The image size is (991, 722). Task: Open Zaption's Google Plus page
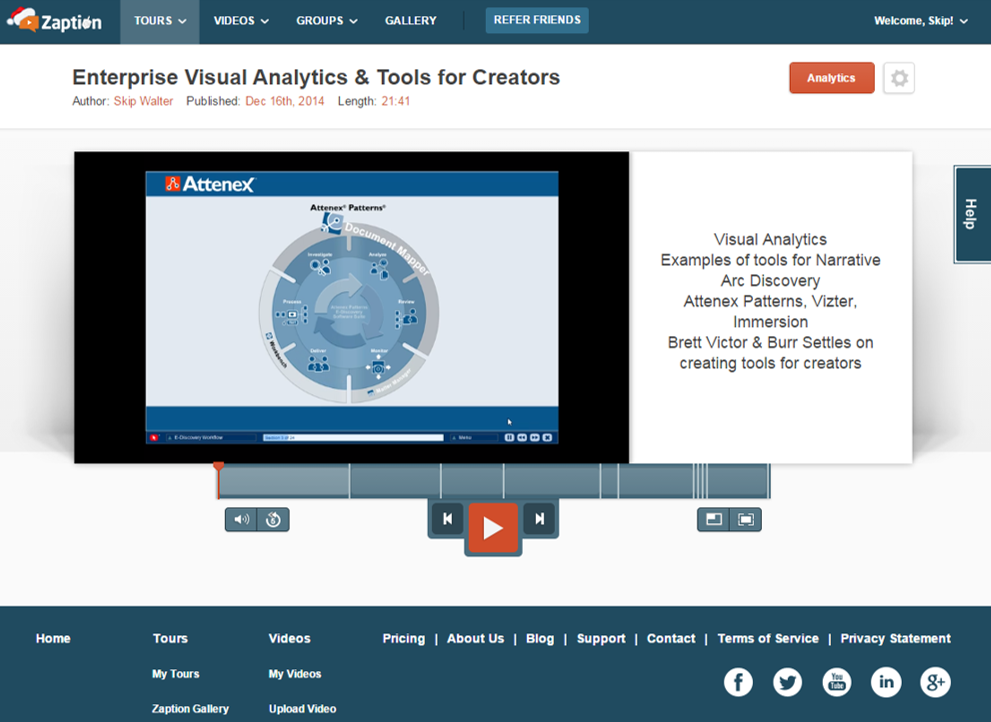tap(936, 682)
